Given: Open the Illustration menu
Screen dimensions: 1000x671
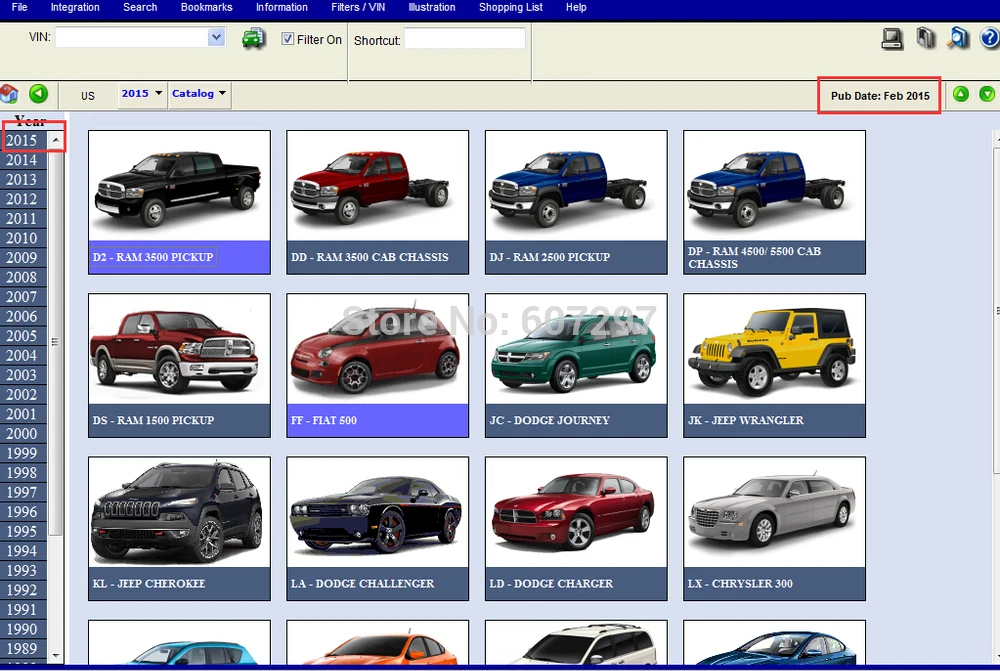Looking at the screenshot, I should [432, 7].
